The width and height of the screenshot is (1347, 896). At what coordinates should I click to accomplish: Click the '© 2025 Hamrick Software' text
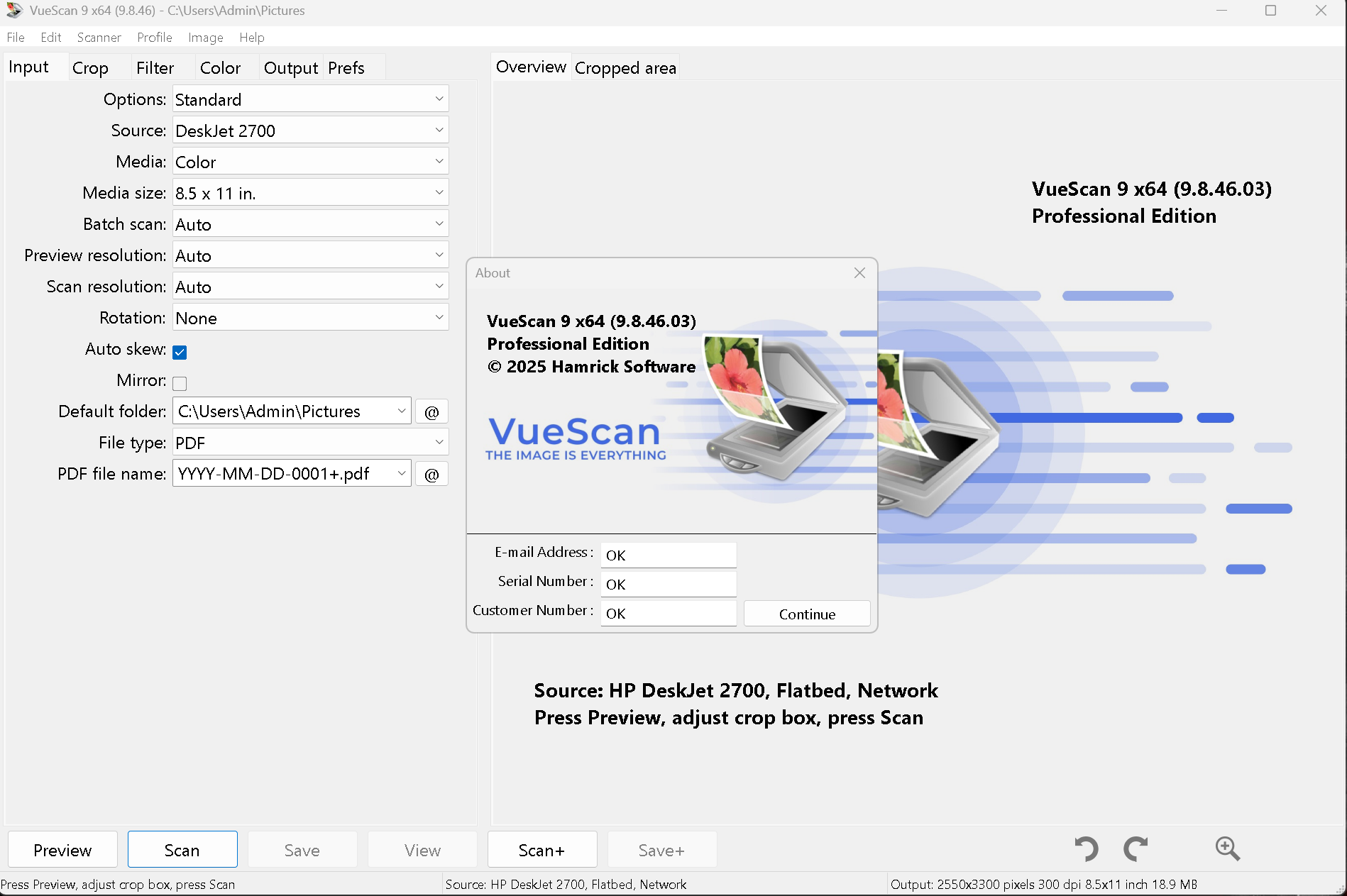(591, 367)
